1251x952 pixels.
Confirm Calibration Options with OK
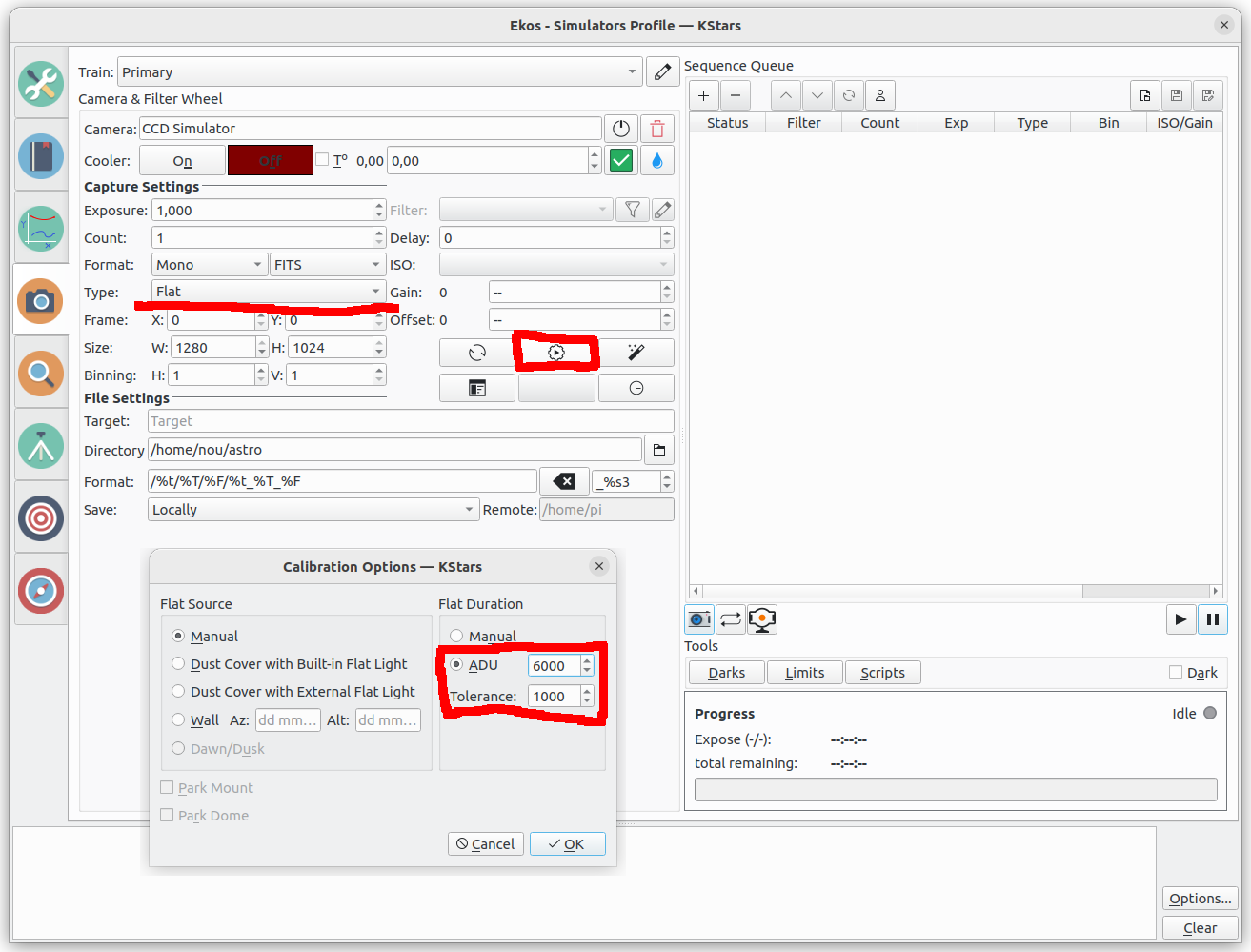click(567, 843)
